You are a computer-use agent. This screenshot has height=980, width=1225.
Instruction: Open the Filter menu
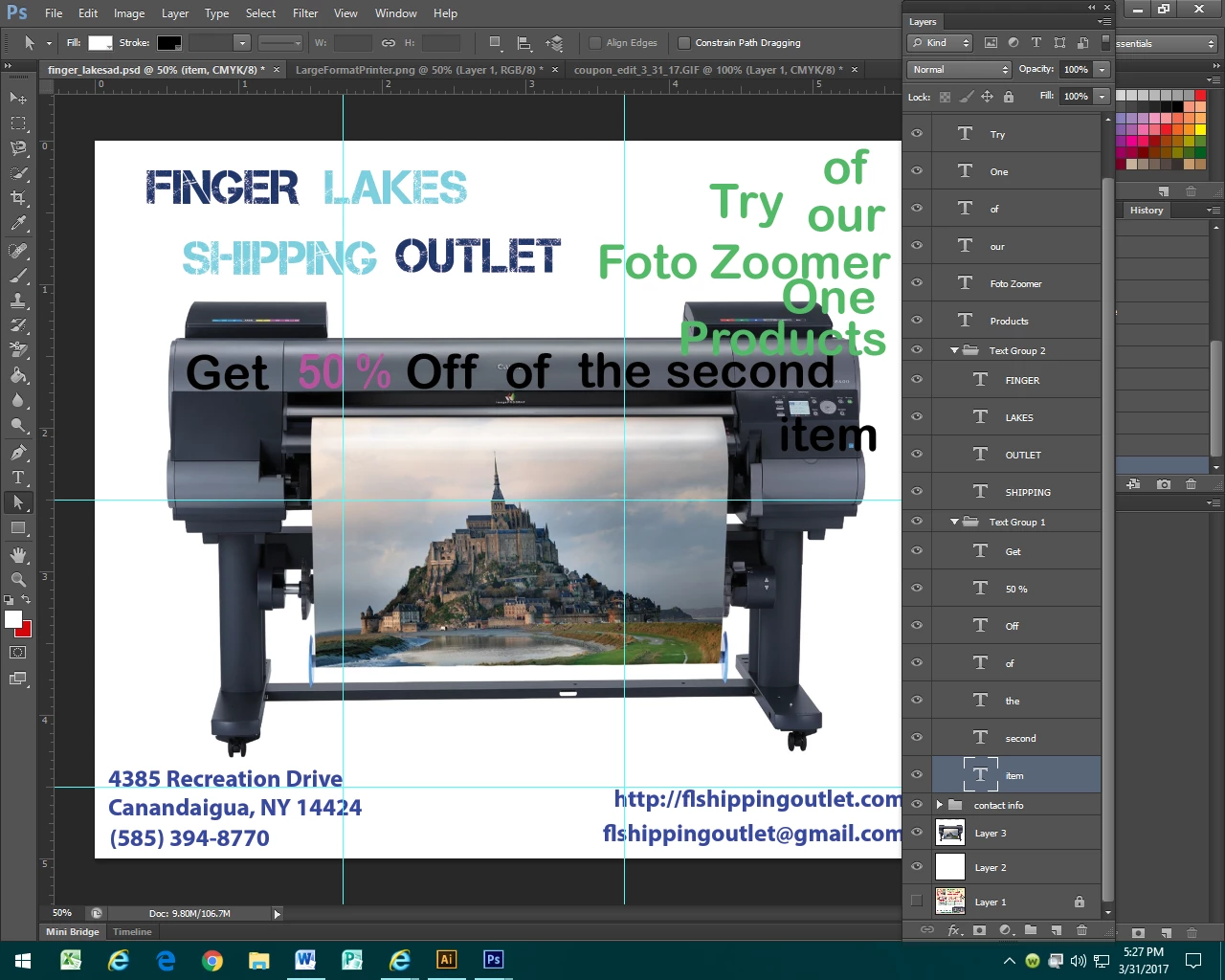(305, 13)
